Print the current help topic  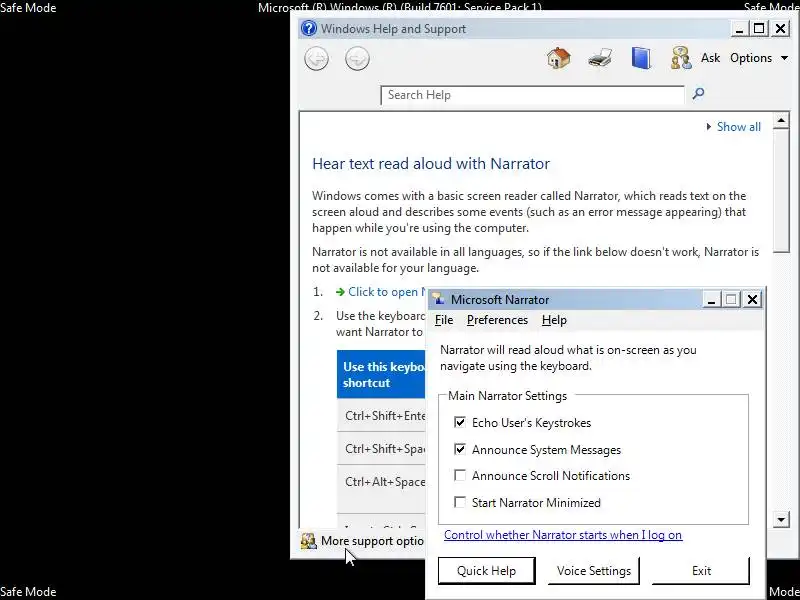pos(600,58)
